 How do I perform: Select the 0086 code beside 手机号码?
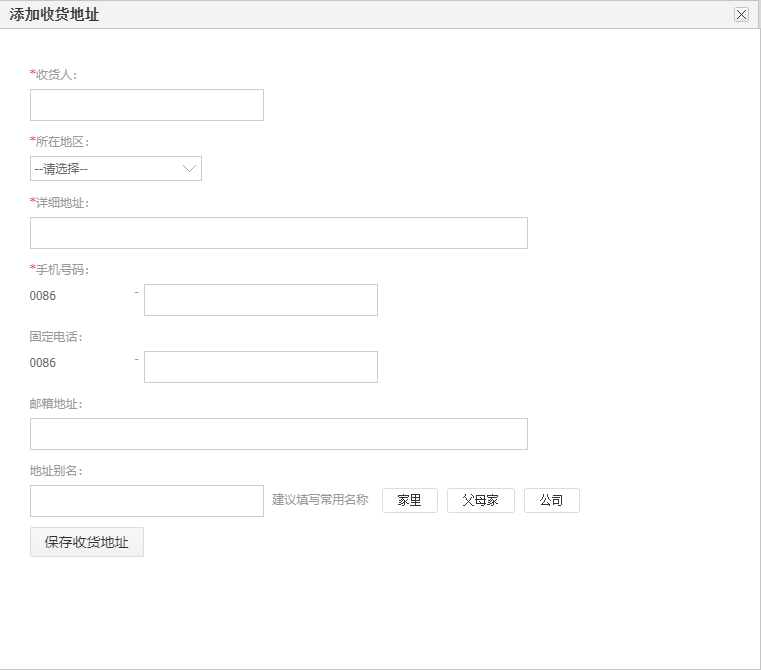pos(43,296)
